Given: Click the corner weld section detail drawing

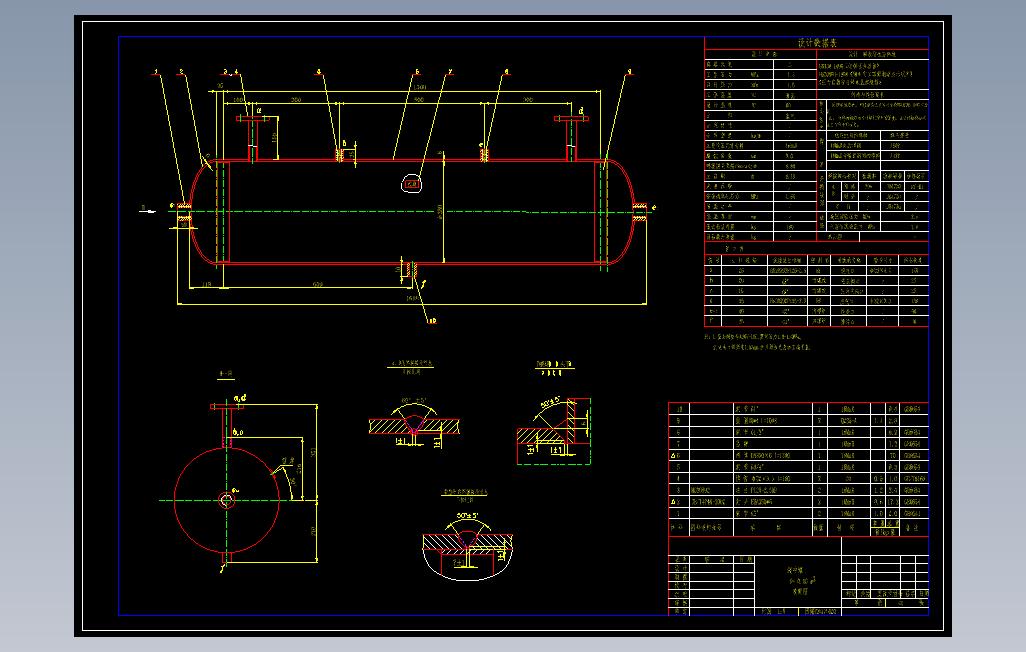Looking at the screenshot, I should [554, 431].
